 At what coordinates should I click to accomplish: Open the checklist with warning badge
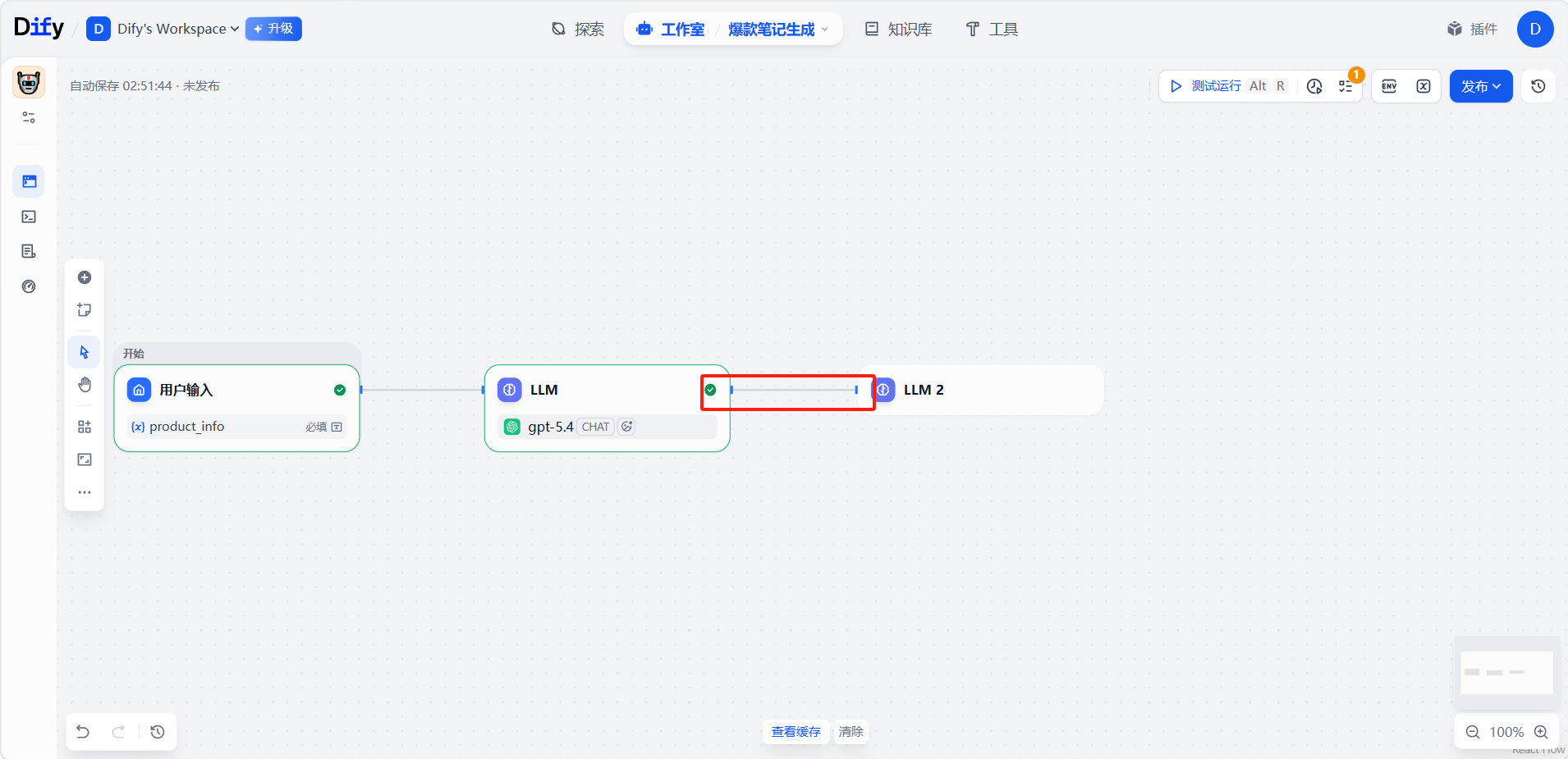(1346, 86)
